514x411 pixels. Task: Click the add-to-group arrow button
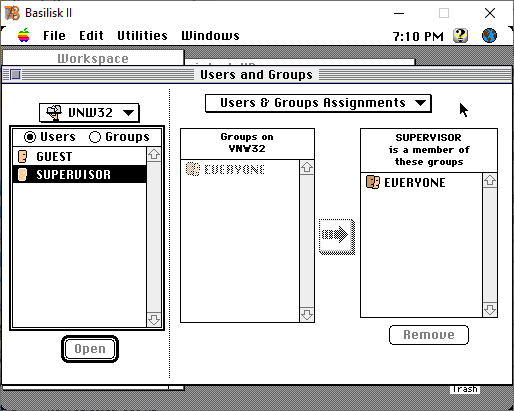click(337, 237)
